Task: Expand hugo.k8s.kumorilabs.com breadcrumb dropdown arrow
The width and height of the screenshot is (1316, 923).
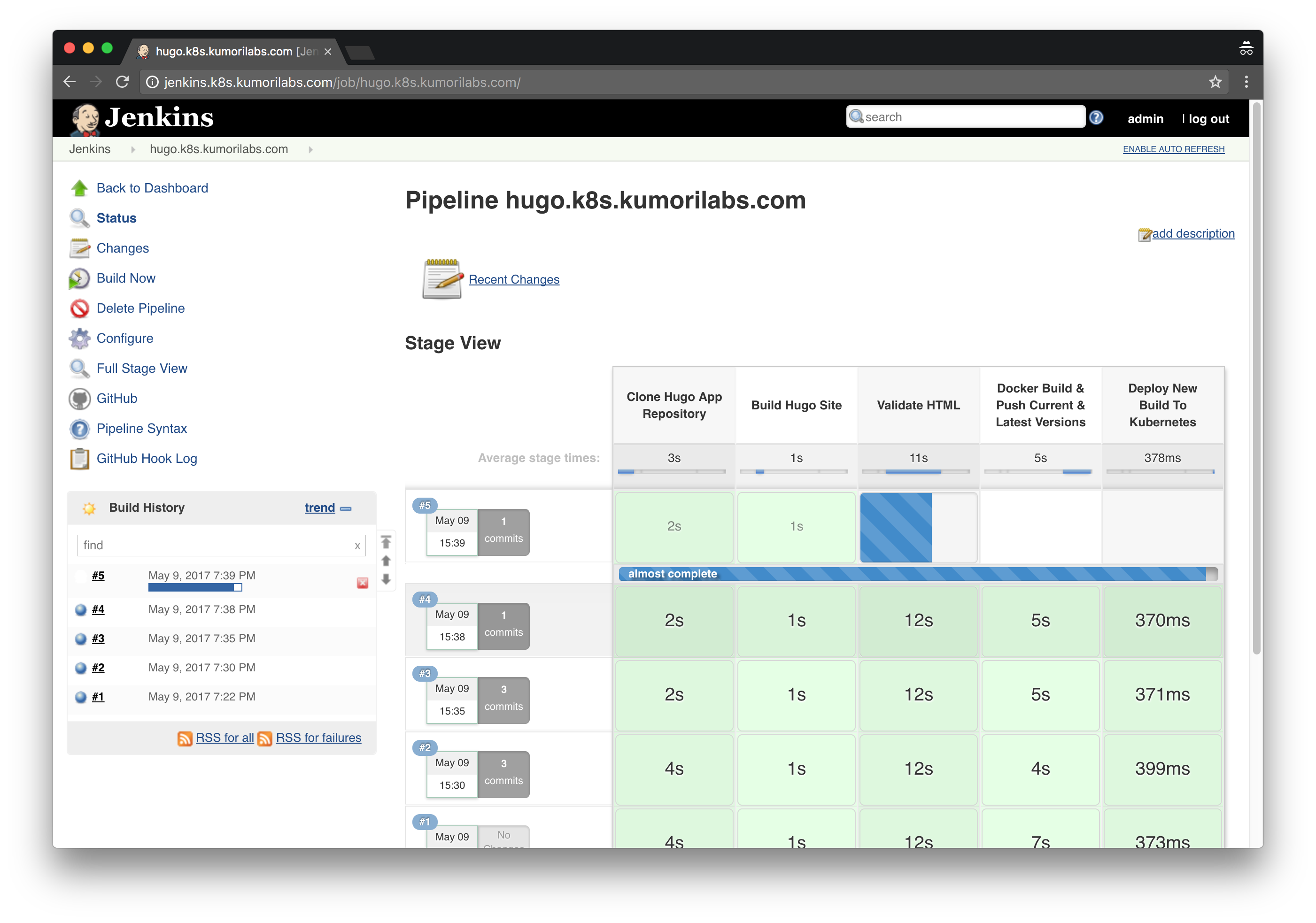Action: coord(310,150)
